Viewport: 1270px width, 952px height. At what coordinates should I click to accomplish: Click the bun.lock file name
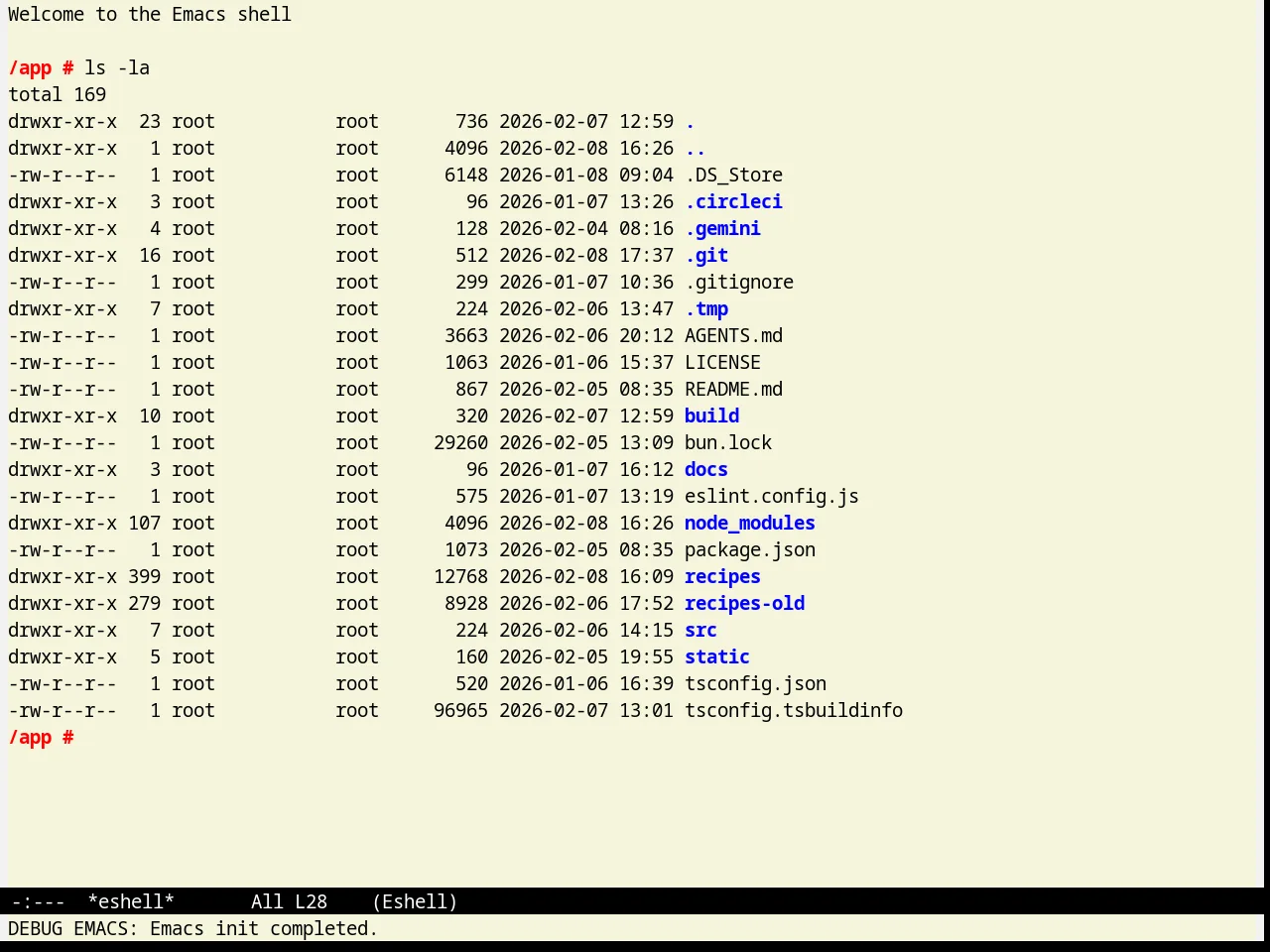coord(728,442)
